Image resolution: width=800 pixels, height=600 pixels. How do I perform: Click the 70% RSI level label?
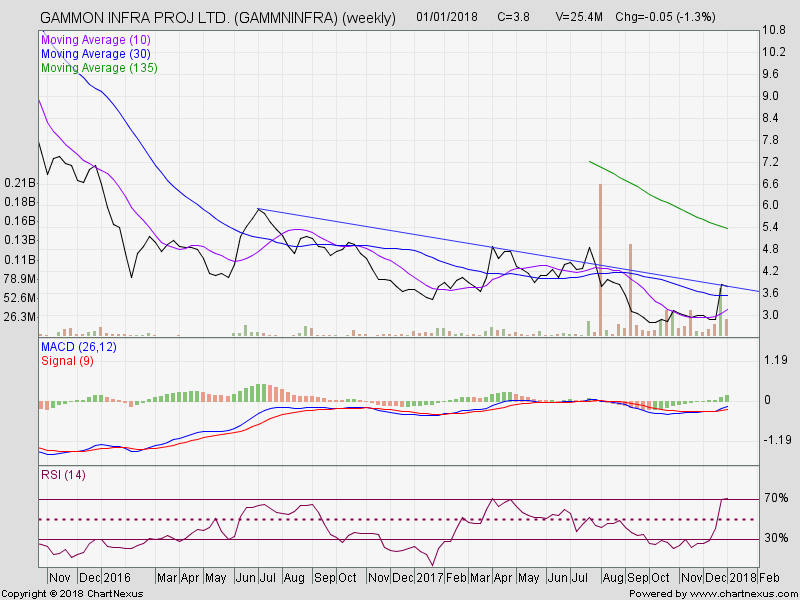point(776,497)
